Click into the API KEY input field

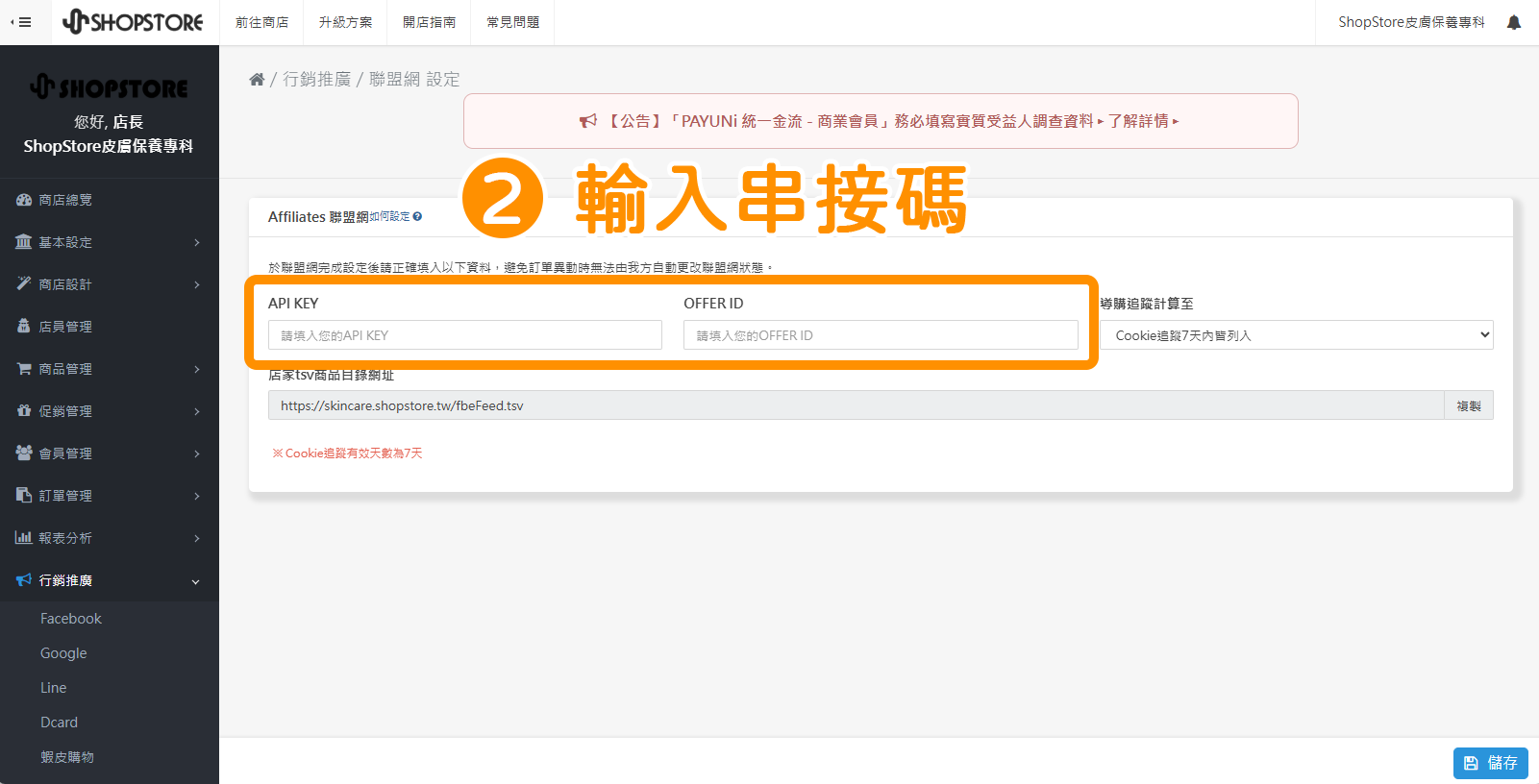pyautogui.click(x=464, y=335)
